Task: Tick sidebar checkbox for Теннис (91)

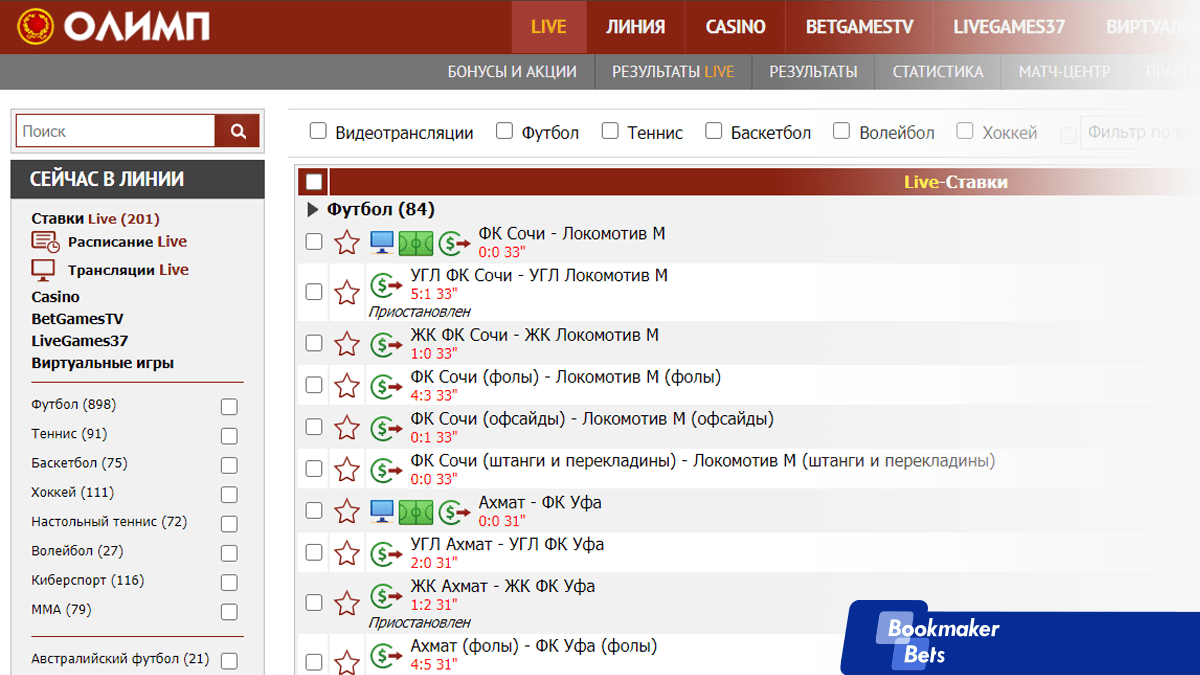Action: click(229, 436)
